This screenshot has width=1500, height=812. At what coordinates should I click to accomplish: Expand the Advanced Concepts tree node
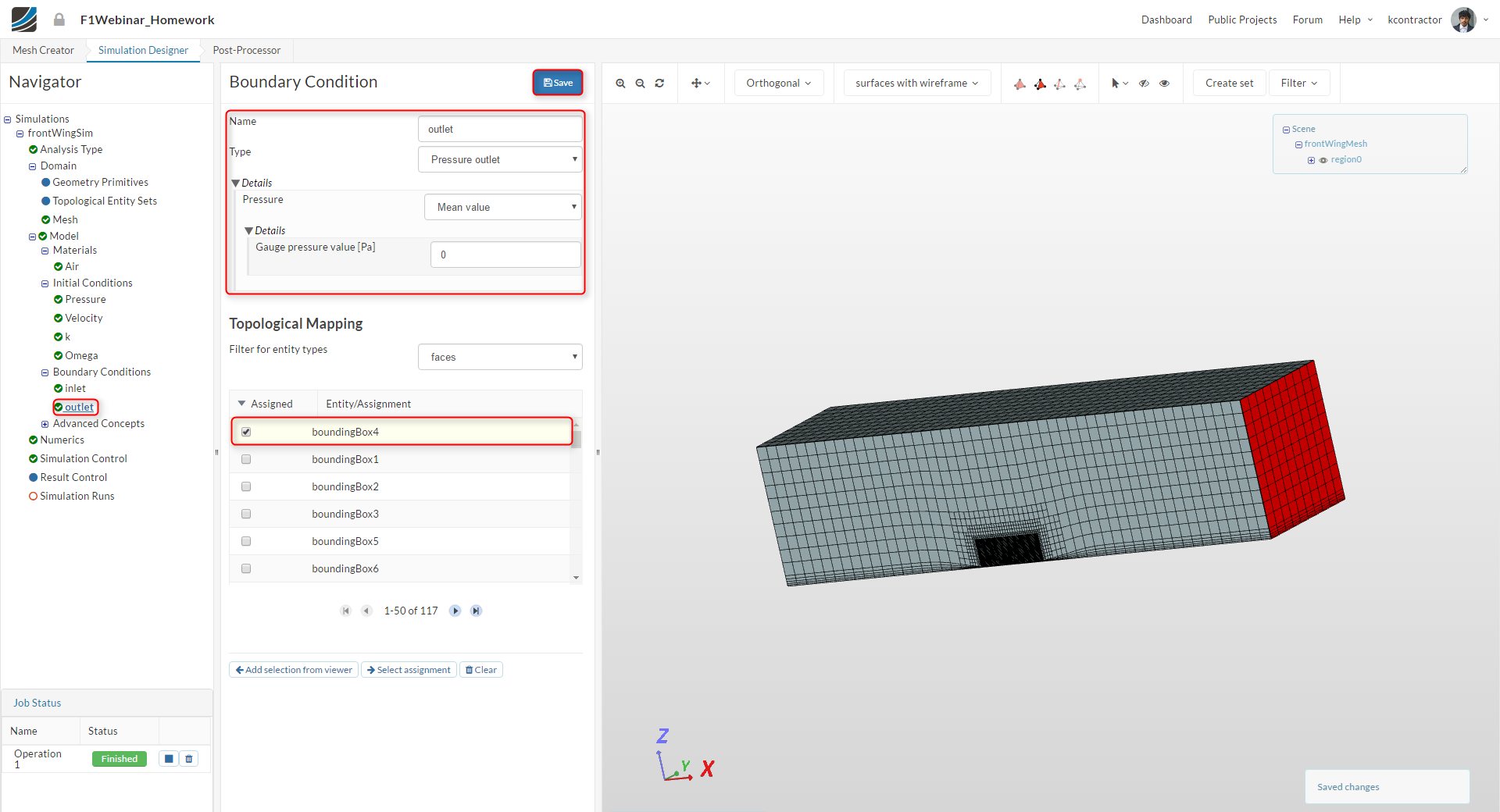(x=45, y=424)
